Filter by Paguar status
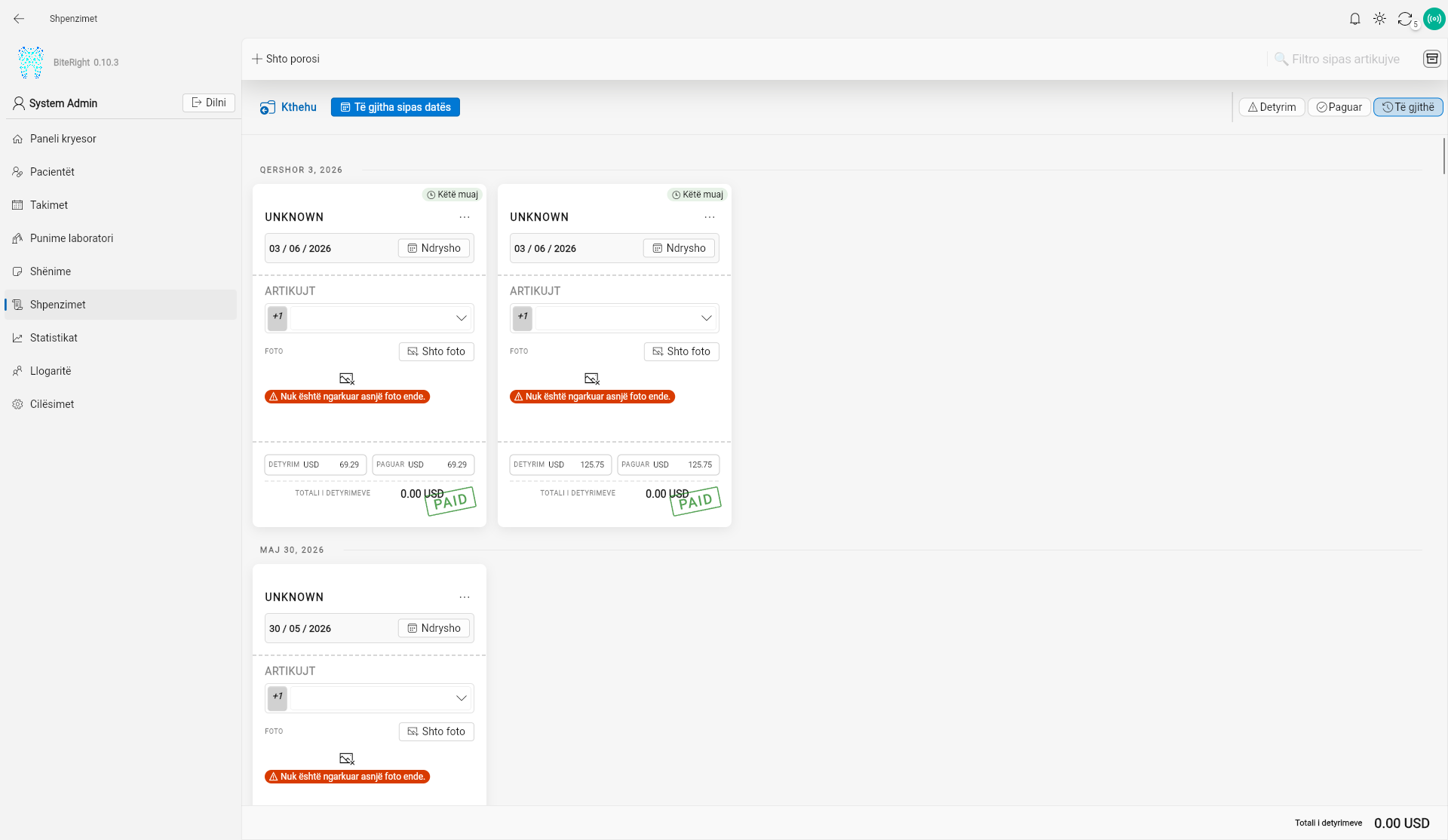 [x=1339, y=107]
